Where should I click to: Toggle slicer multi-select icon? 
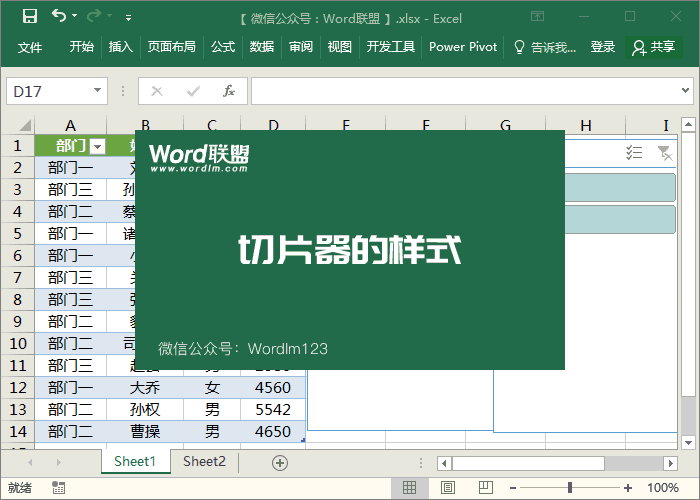pos(634,152)
